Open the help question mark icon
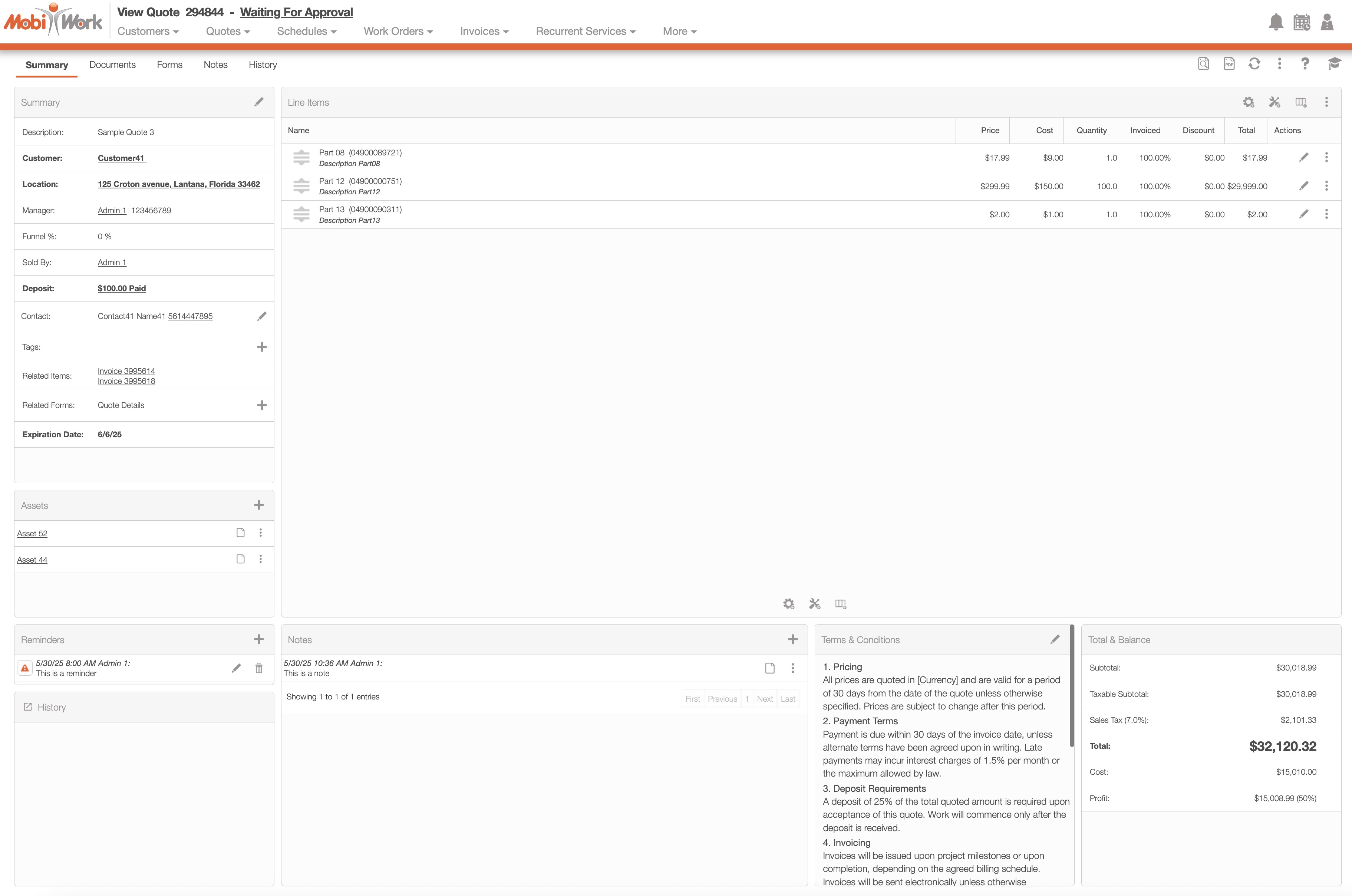Screen dimensions: 1352x896 [1305, 64]
